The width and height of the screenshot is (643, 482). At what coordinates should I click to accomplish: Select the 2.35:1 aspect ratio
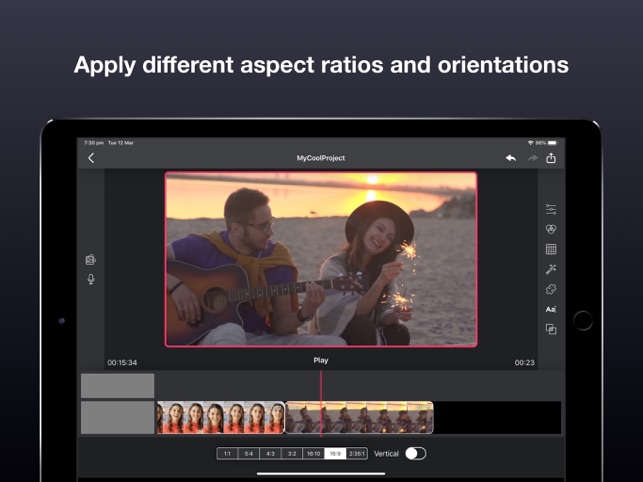click(x=356, y=454)
